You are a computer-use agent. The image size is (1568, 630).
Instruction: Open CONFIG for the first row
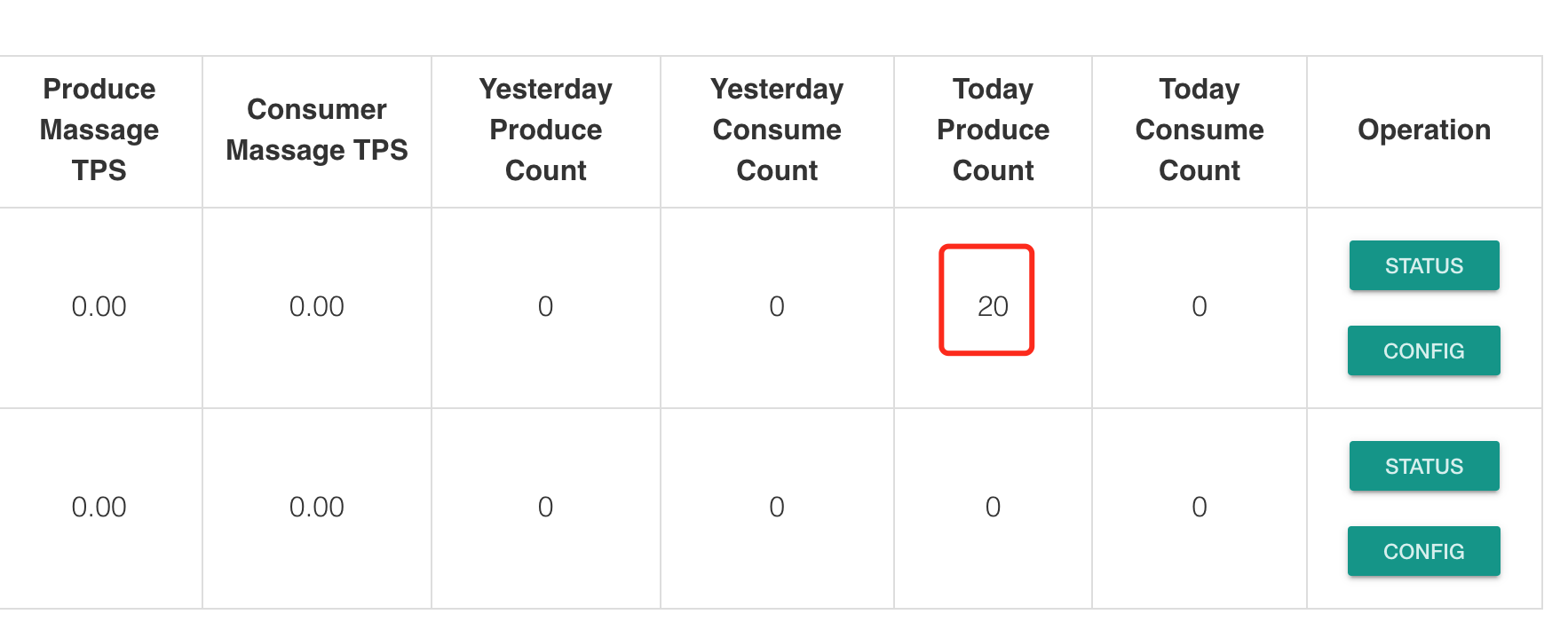[1423, 350]
